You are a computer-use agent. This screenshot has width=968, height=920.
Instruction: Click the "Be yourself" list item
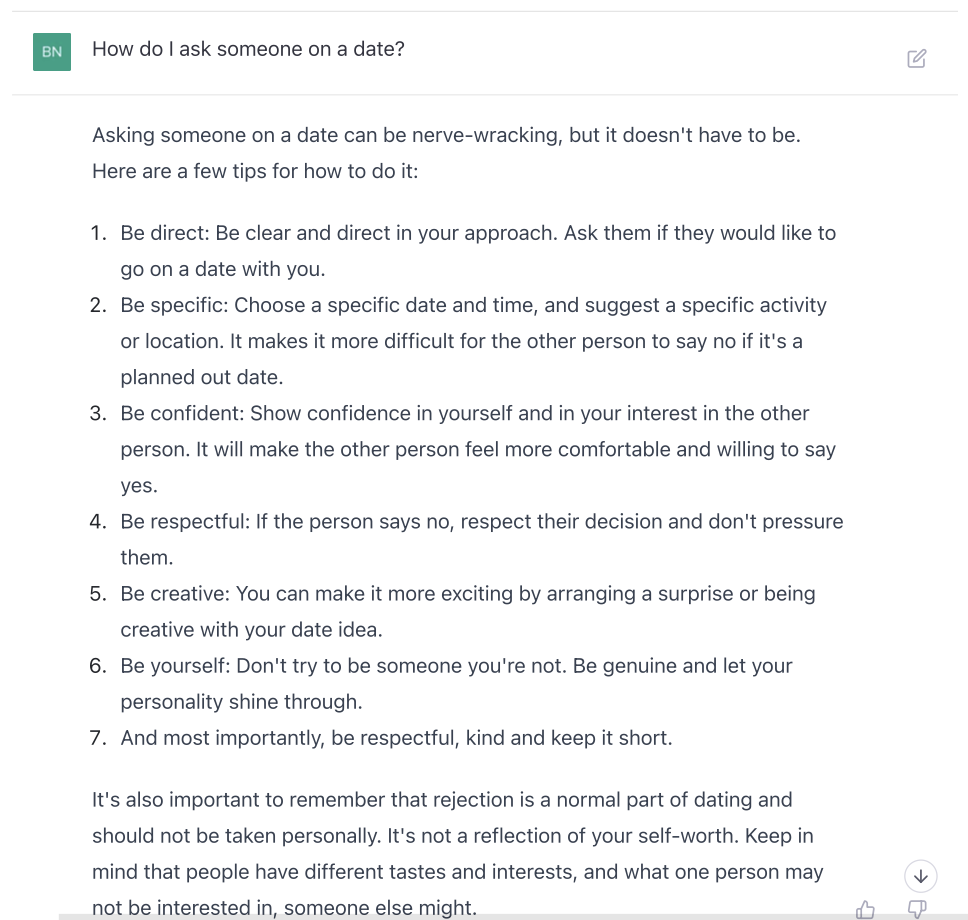click(x=456, y=684)
